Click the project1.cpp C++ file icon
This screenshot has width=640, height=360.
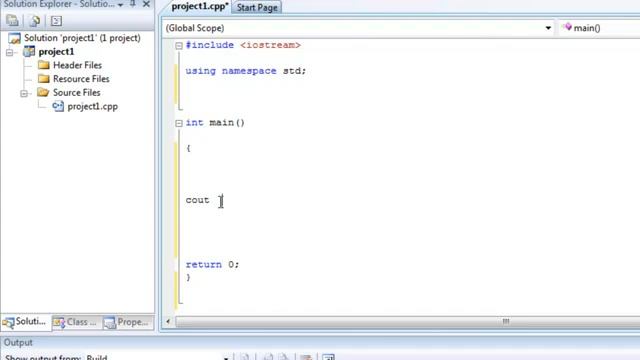58,107
